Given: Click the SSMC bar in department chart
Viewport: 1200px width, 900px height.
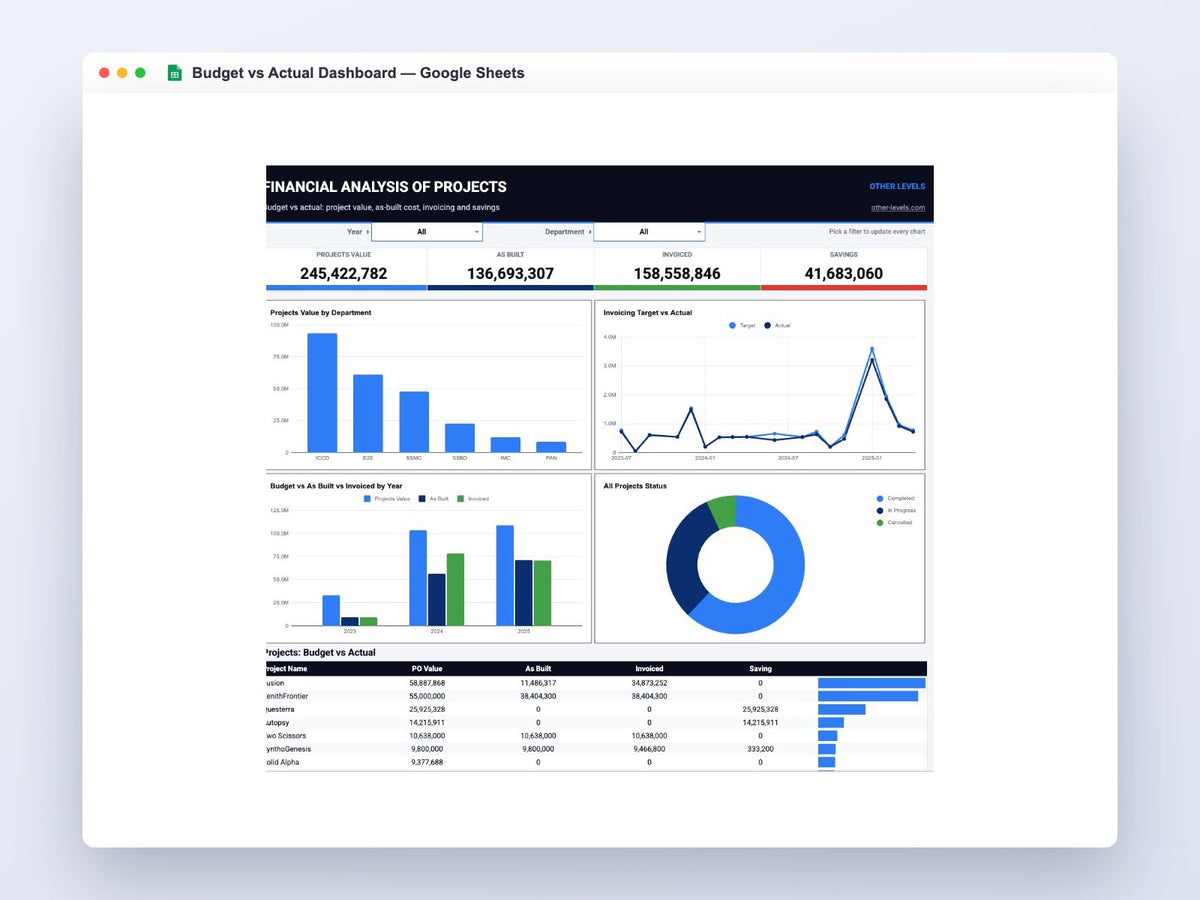Looking at the screenshot, I should tap(414, 422).
